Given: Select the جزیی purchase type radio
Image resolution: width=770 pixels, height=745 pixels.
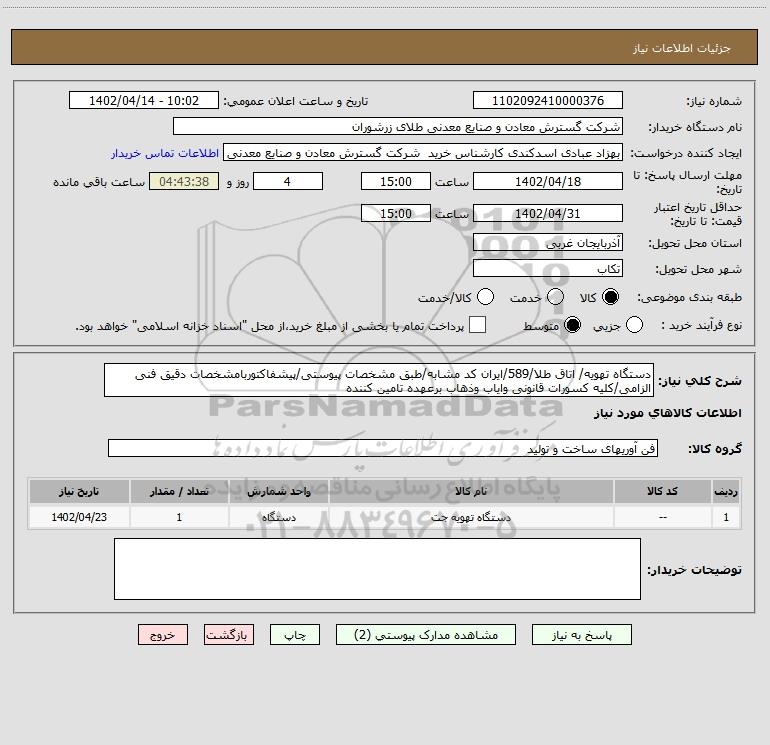Looking at the screenshot, I should pos(634,325).
